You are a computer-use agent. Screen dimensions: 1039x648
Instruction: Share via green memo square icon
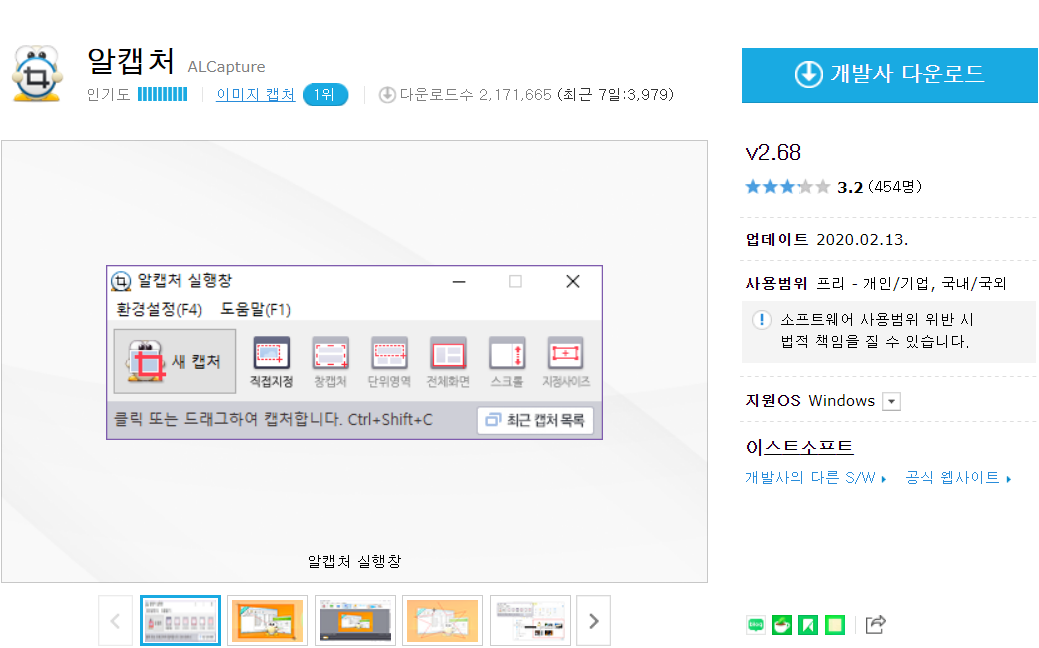(x=835, y=625)
